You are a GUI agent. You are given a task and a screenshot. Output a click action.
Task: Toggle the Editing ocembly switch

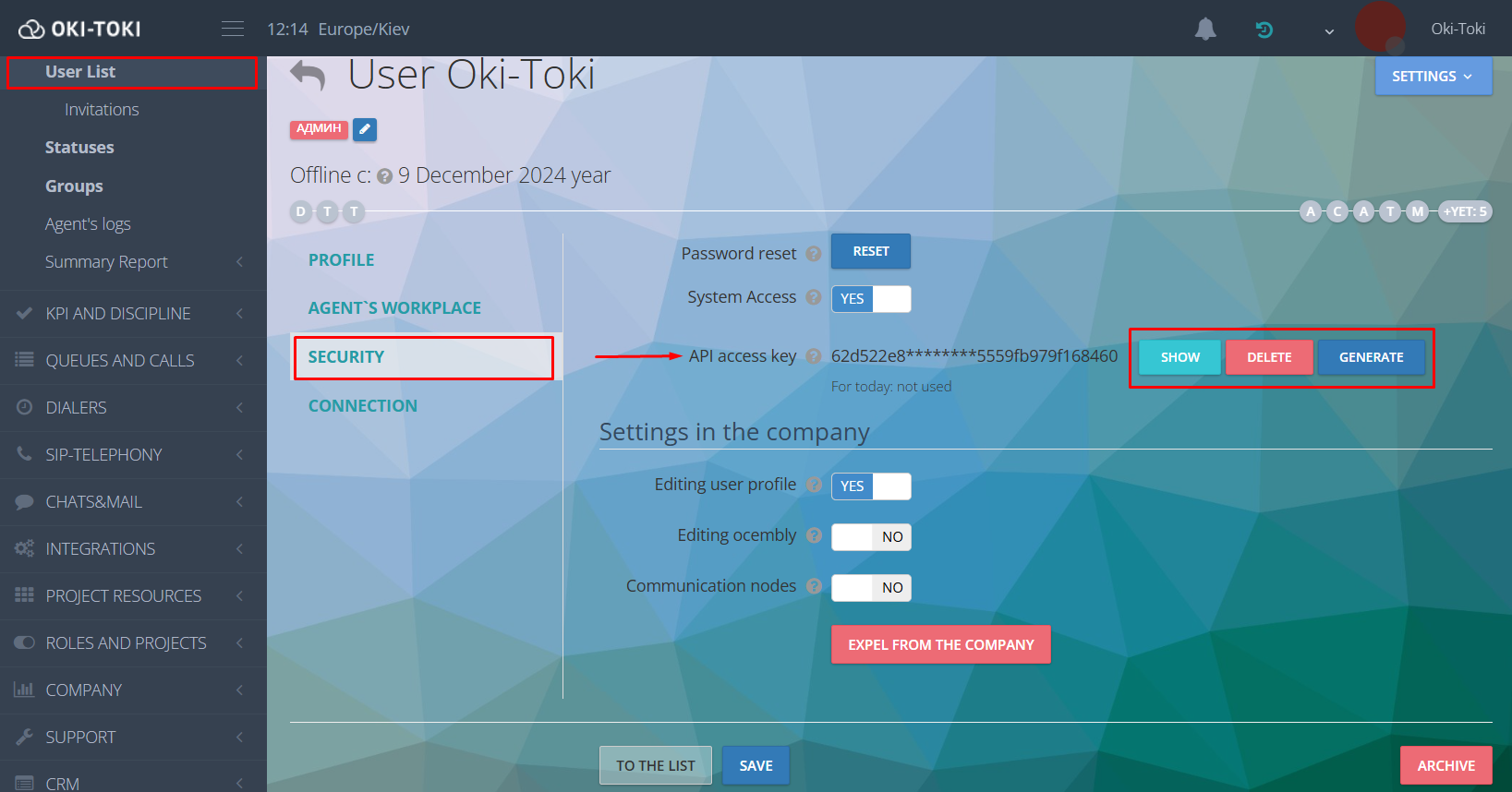[871, 537]
